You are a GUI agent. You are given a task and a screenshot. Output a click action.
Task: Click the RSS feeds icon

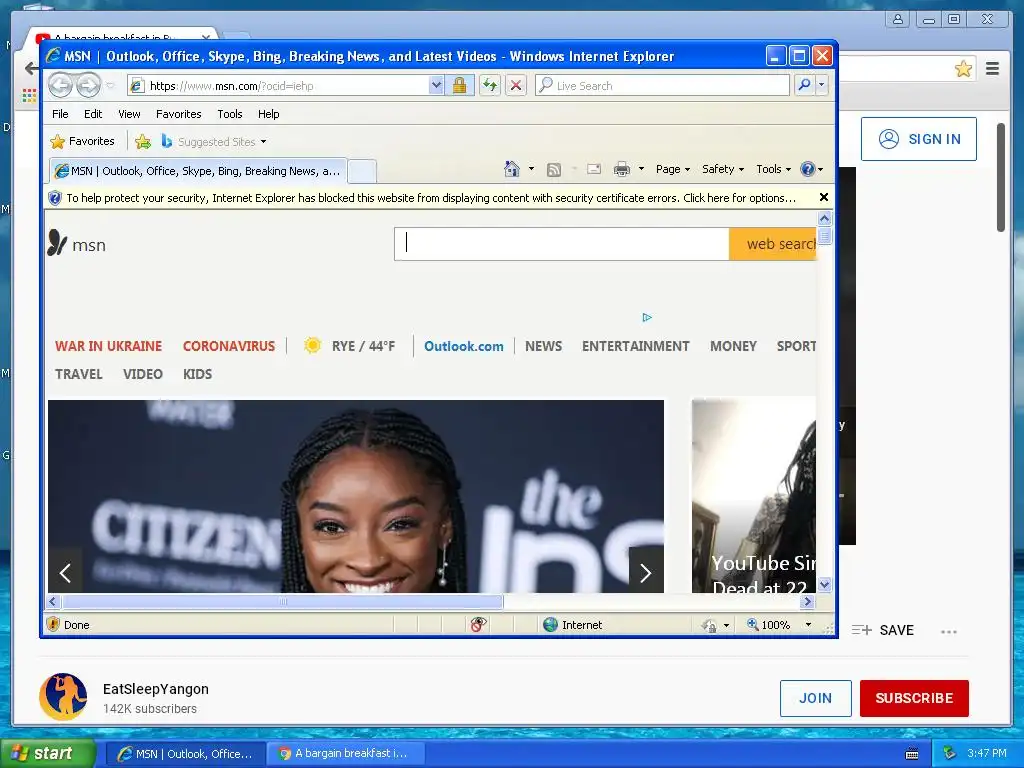(554, 170)
